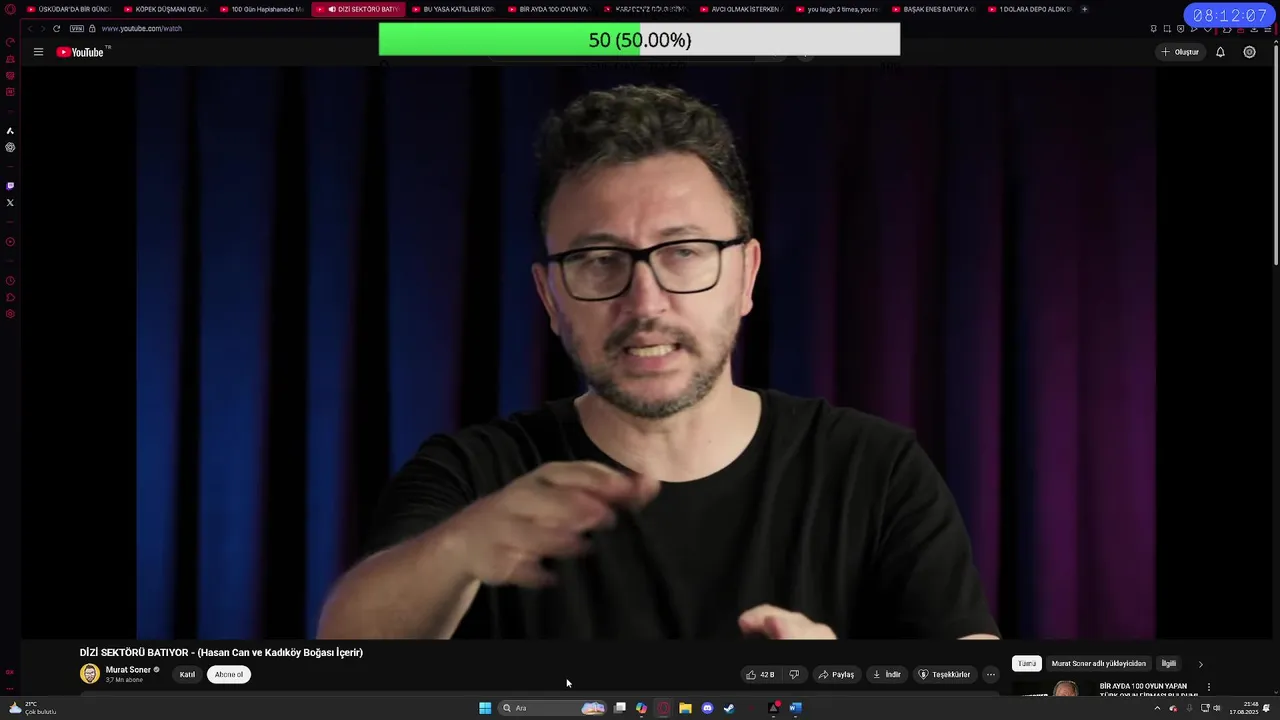The width and height of the screenshot is (1280, 720).
Task: Dislike the video
Action: click(794, 675)
